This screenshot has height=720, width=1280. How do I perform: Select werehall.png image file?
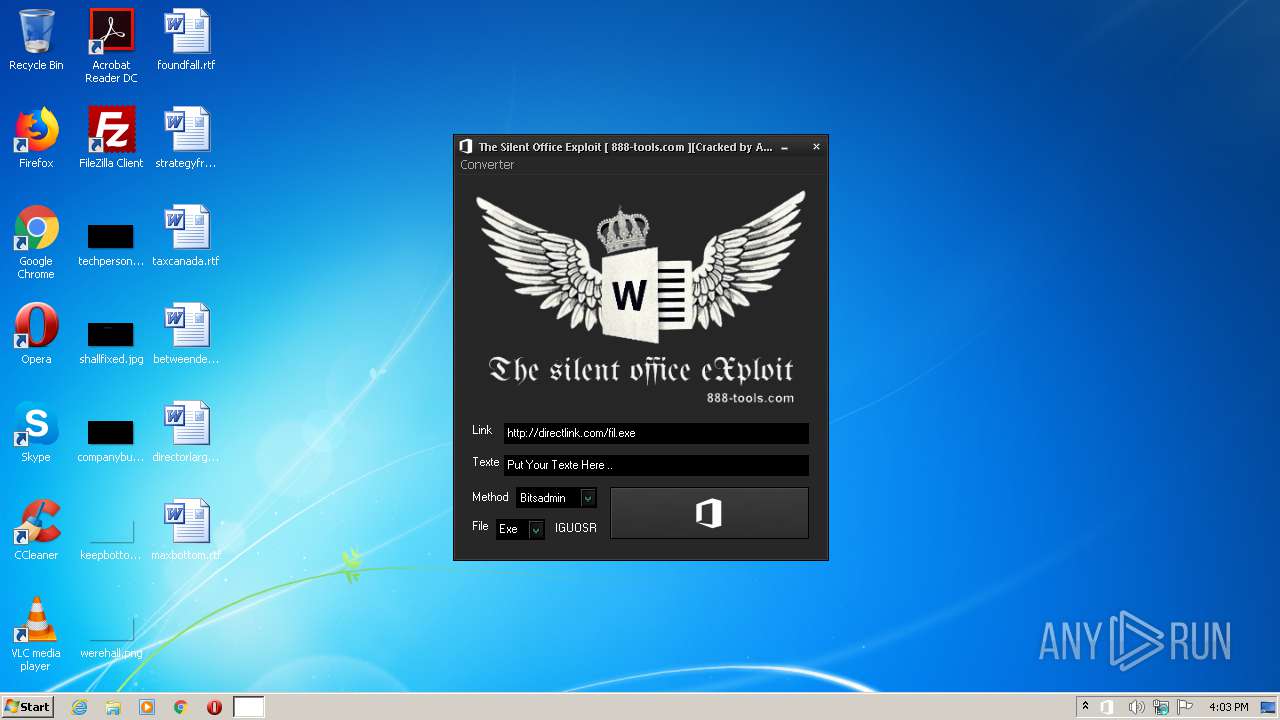111,636
